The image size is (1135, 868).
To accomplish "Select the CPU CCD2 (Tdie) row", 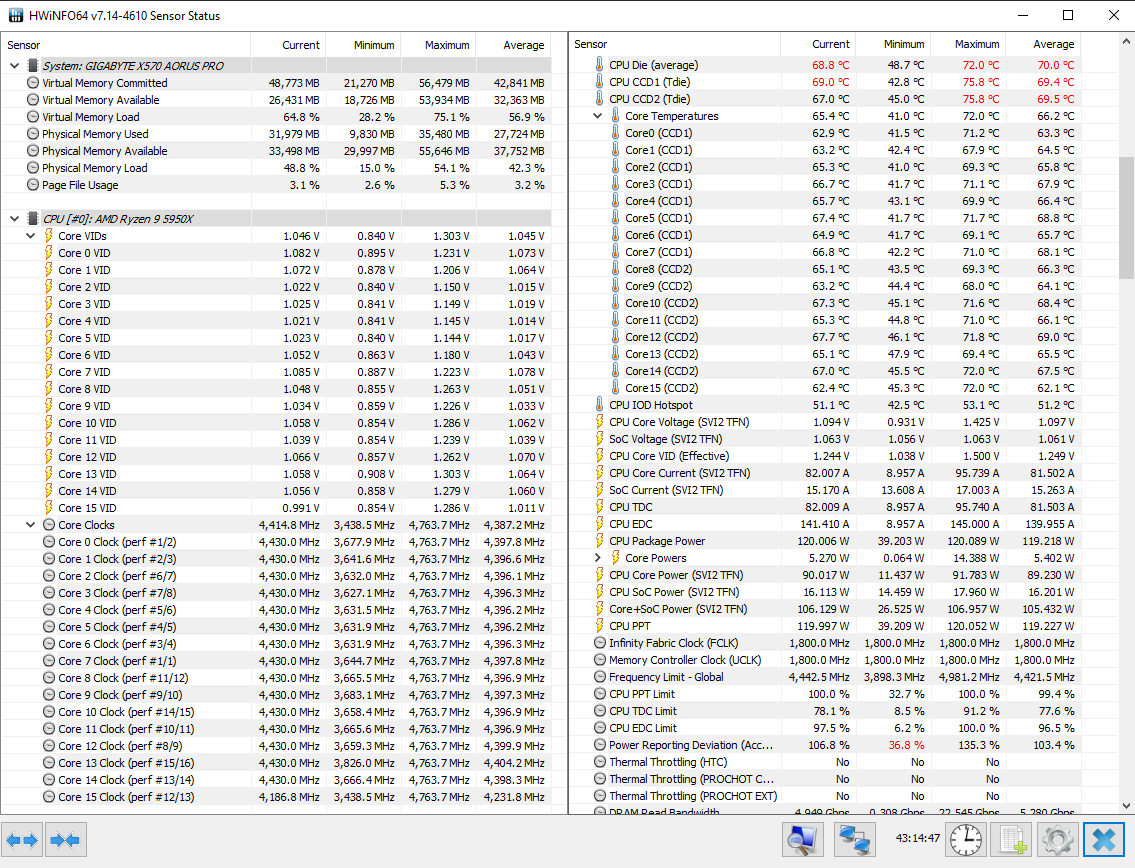I will pyautogui.click(x=825, y=98).
